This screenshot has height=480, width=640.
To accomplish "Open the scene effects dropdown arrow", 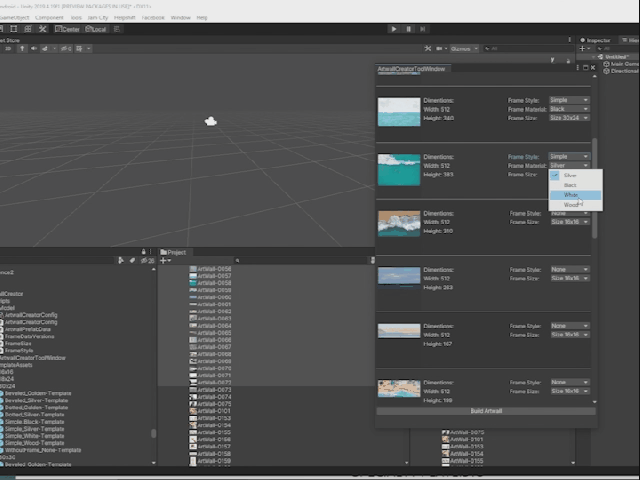I will (x=54, y=49).
